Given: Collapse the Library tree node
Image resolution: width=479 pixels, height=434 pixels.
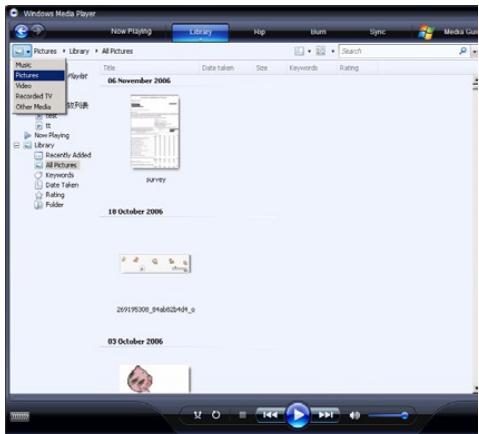Looking at the screenshot, I should click(x=17, y=145).
